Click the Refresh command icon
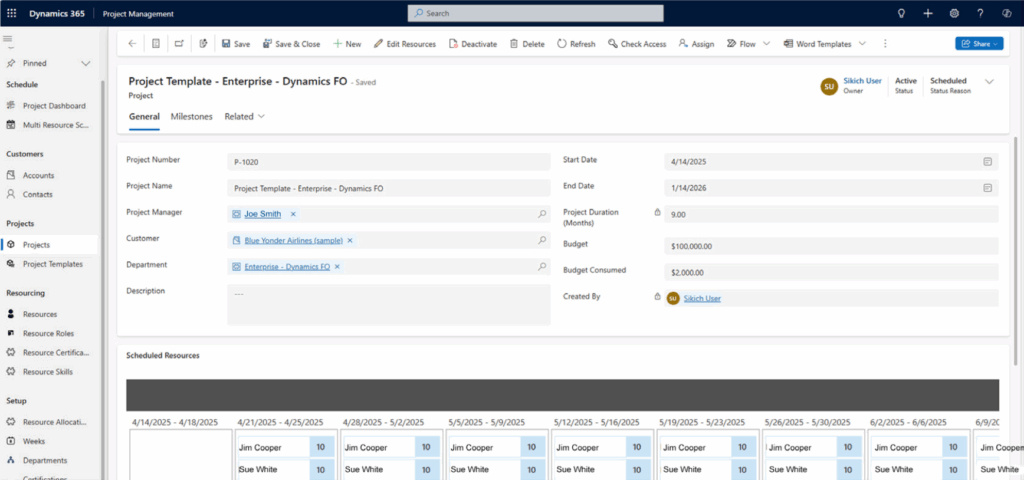1024x480 pixels. tap(562, 44)
